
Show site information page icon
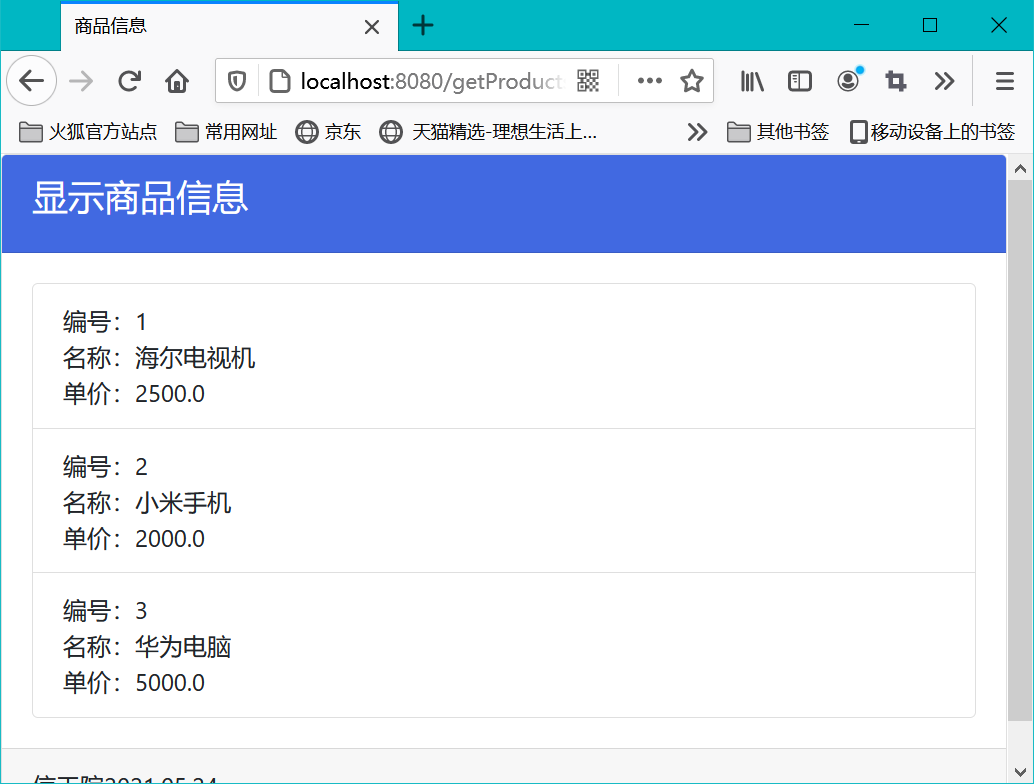[280, 81]
